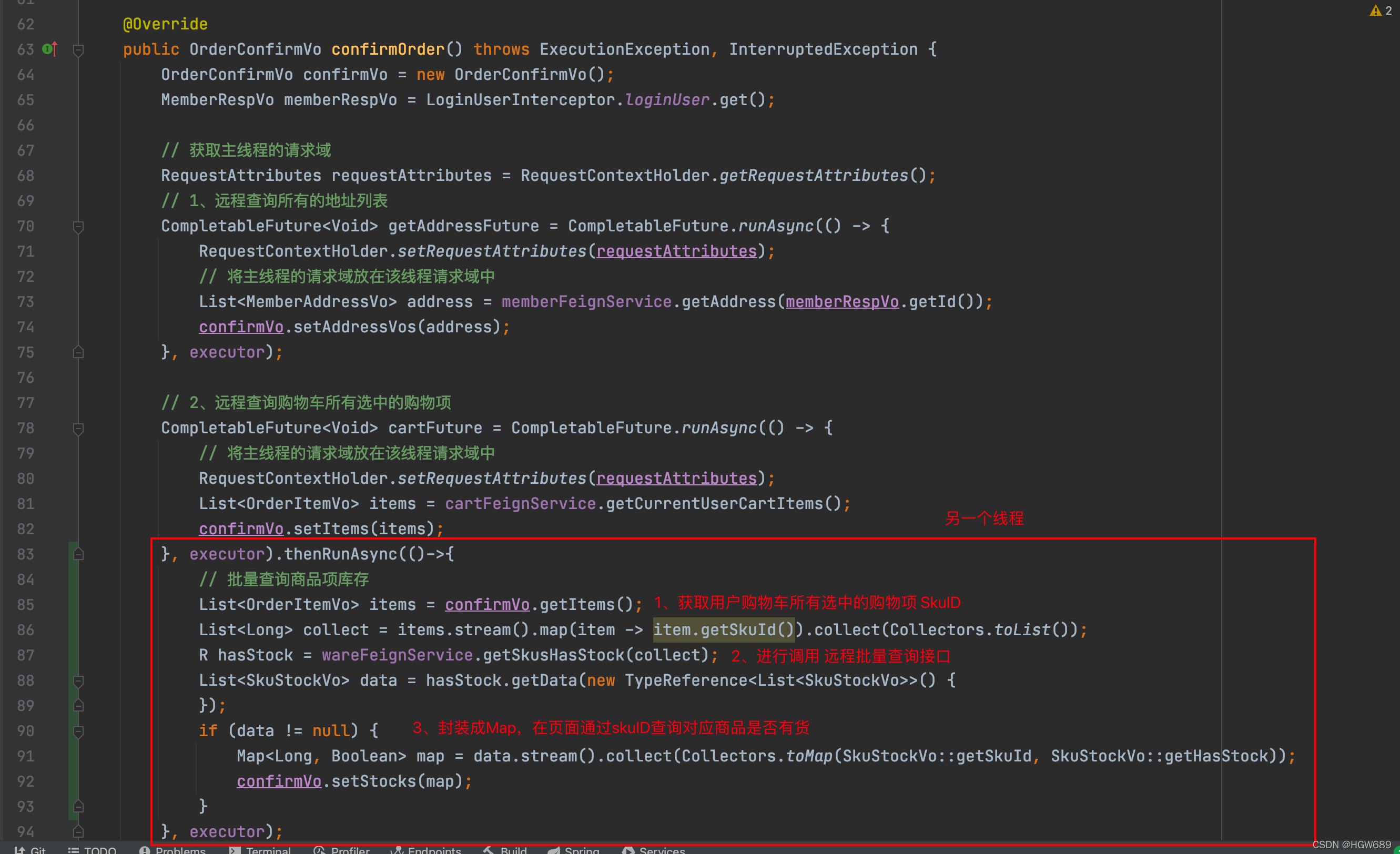This screenshot has height=854, width=1400.
Task: Click cartFeignService on line 81
Action: (x=521, y=504)
